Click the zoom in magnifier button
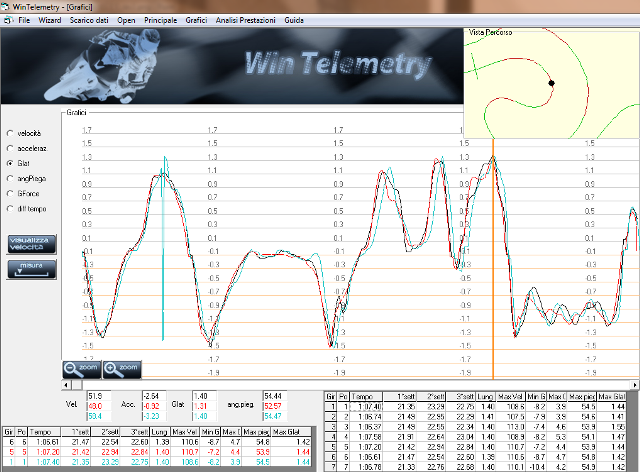This screenshot has width=640, height=472. pos(122,369)
